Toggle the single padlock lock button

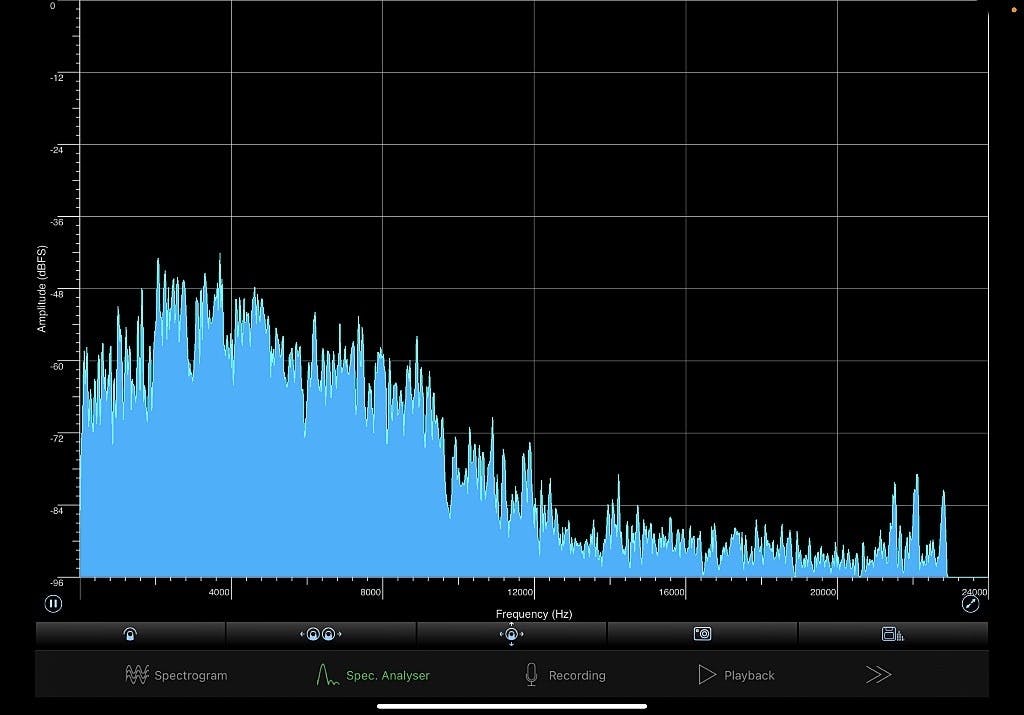click(x=130, y=634)
